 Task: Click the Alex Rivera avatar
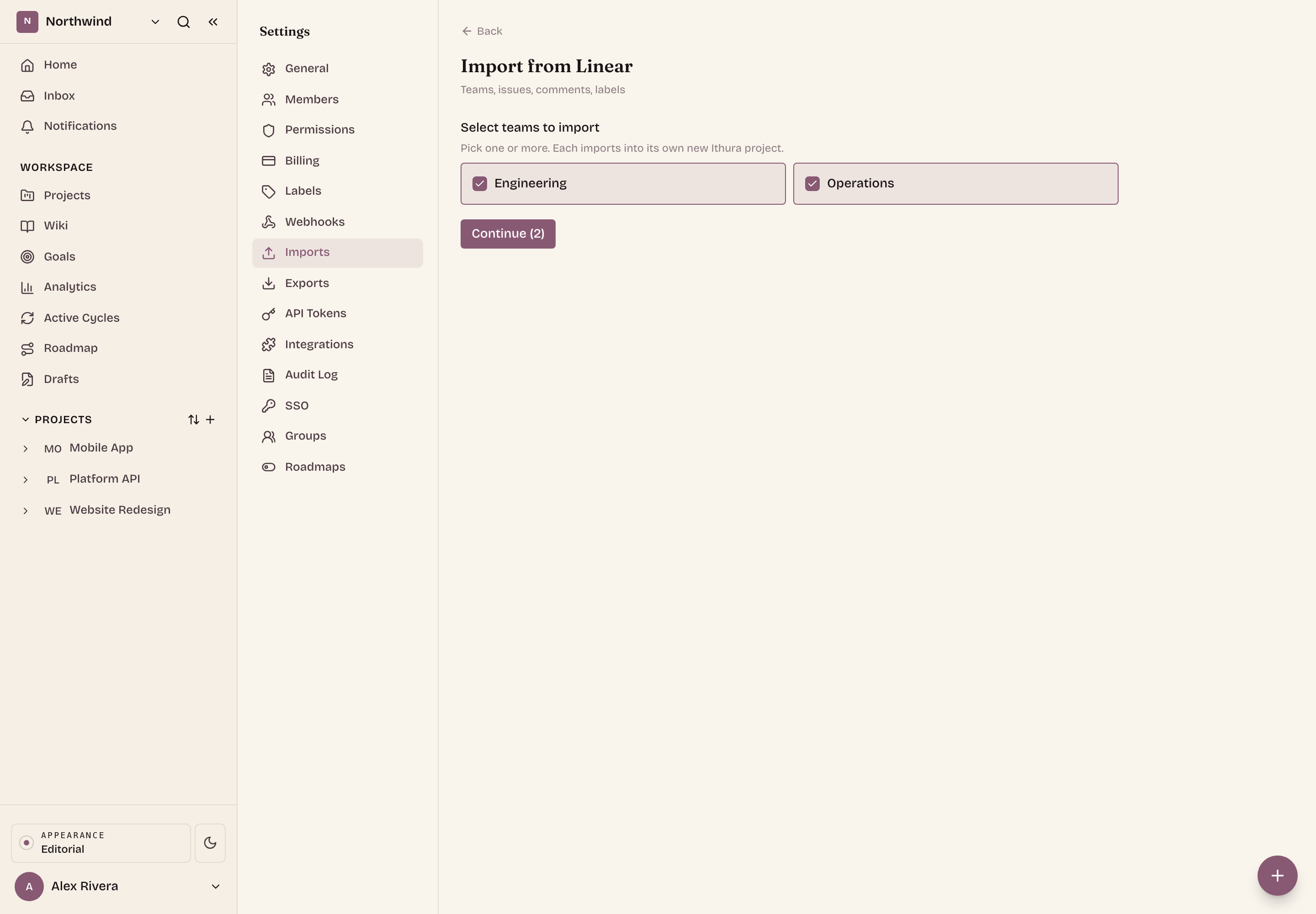(29, 886)
